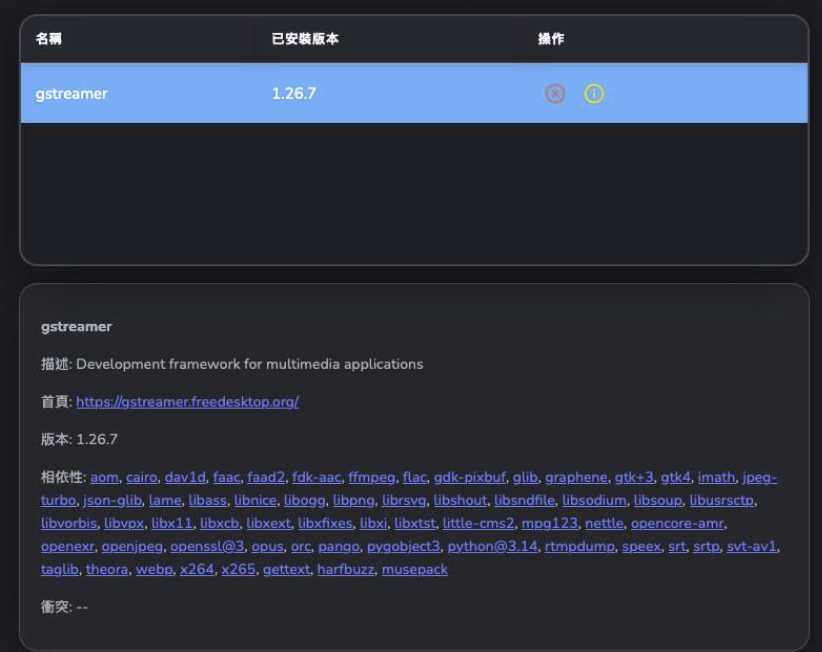Click the gtk4 dependency link

point(673,478)
